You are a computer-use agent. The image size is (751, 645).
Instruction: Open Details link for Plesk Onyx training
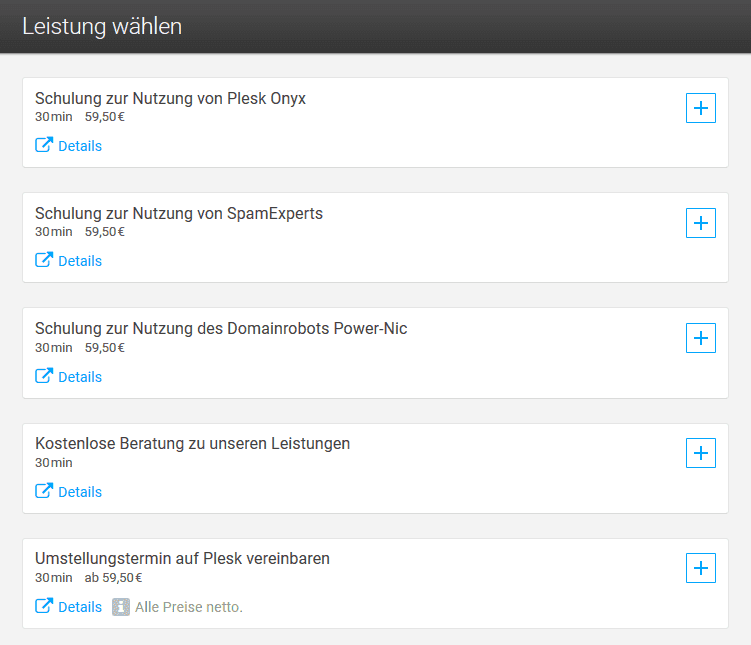pyautogui.click(x=80, y=146)
